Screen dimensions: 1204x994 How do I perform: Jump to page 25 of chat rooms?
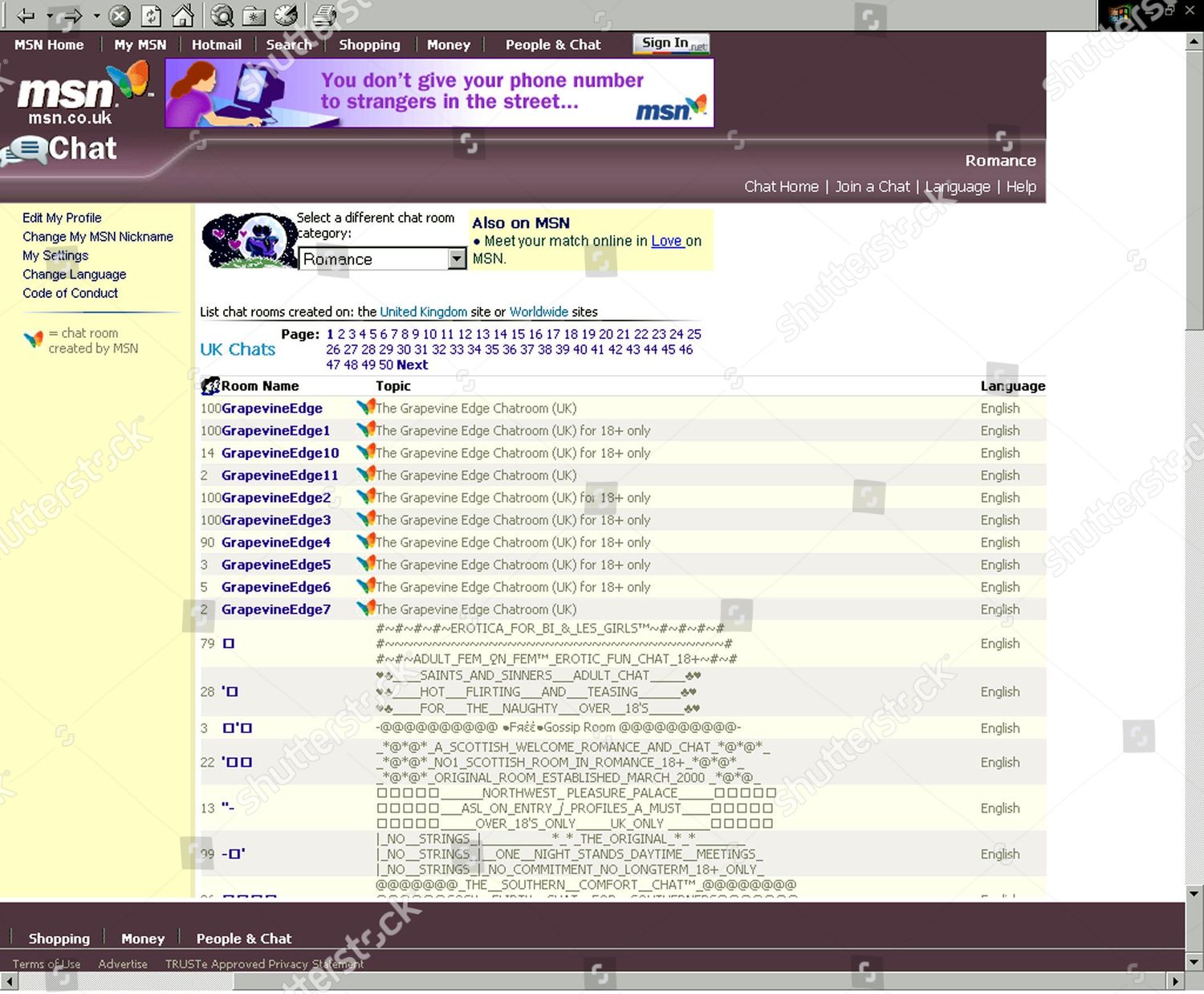[694, 334]
